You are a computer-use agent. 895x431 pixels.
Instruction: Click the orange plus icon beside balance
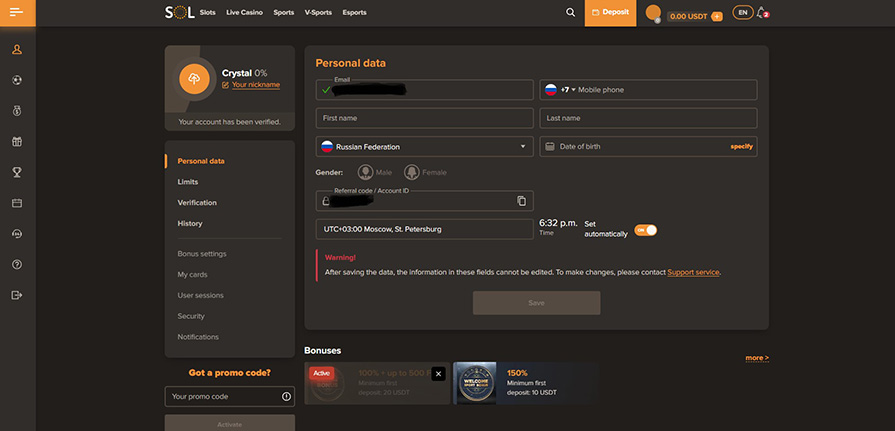click(x=716, y=16)
